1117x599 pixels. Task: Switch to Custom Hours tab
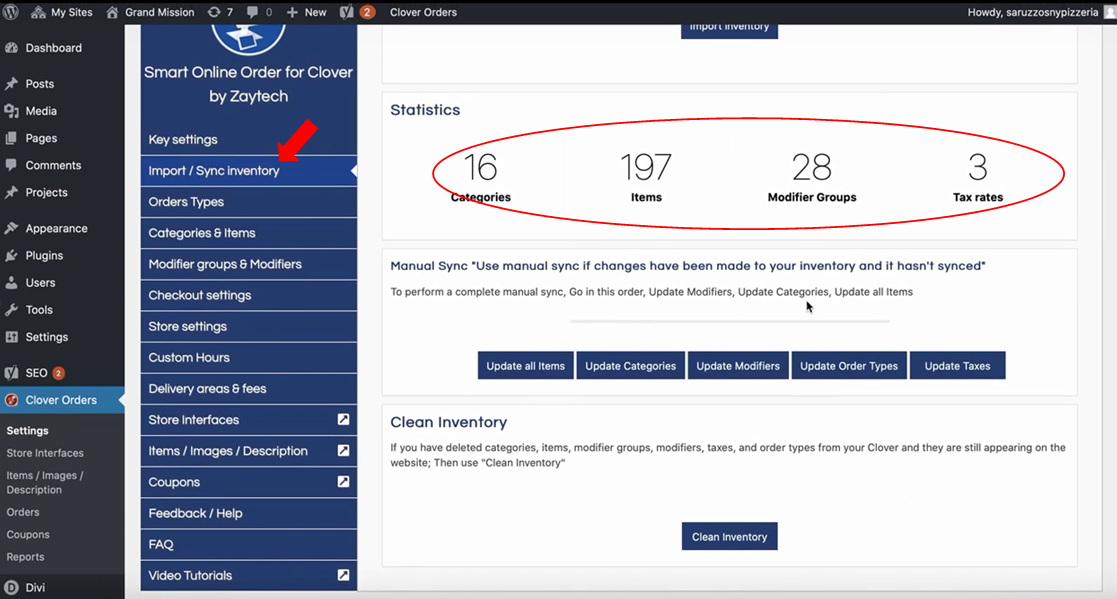(x=249, y=358)
